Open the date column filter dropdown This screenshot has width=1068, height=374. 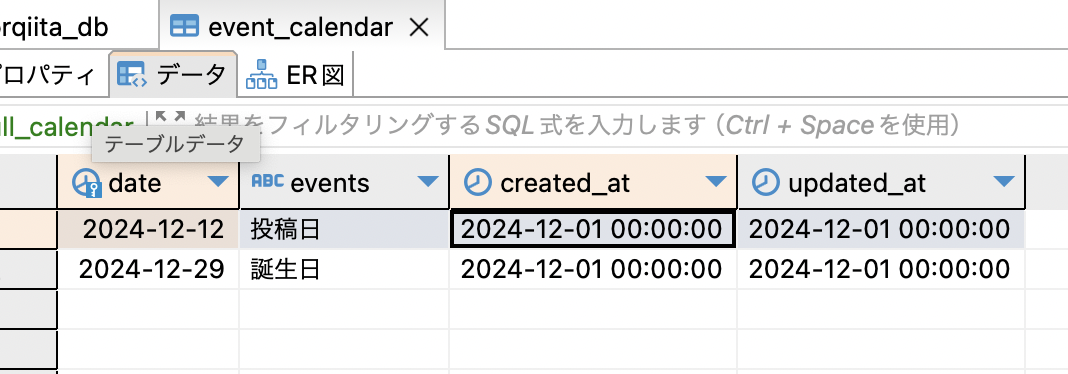[218, 181]
